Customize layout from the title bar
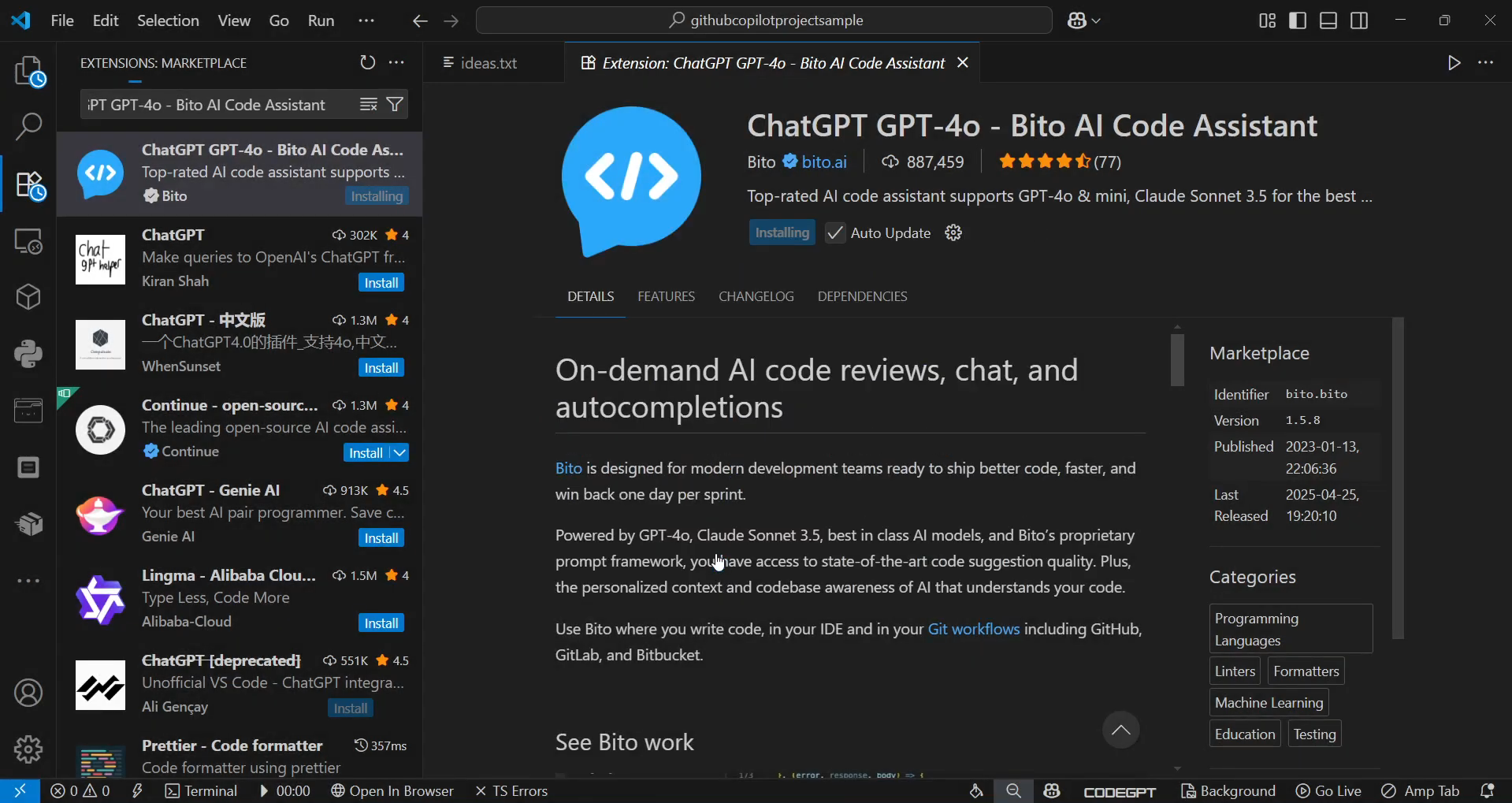 click(1267, 20)
